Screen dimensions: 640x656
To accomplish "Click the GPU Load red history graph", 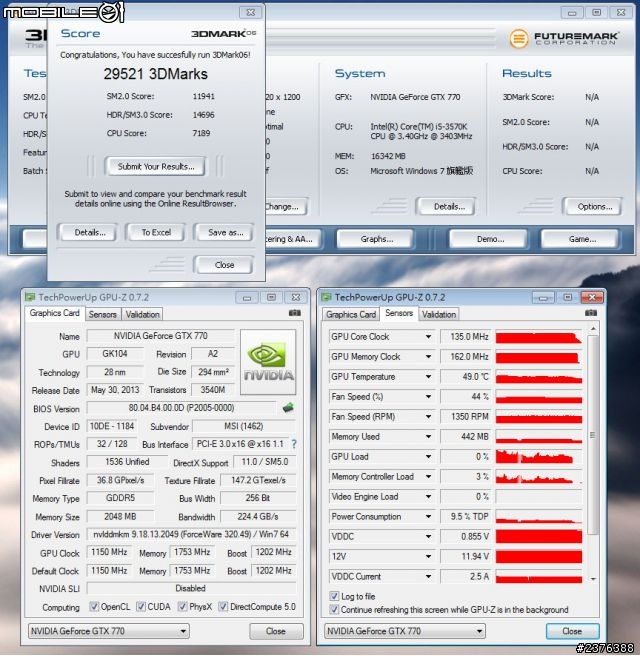I will click(x=539, y=456).
